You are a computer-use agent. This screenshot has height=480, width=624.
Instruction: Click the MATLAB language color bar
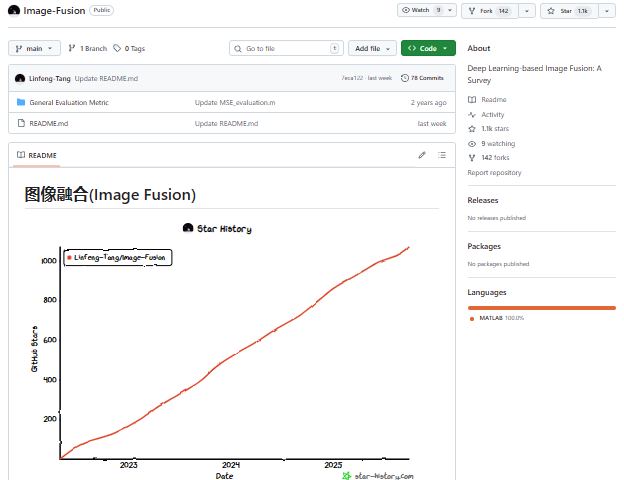(x=541, y=308)
